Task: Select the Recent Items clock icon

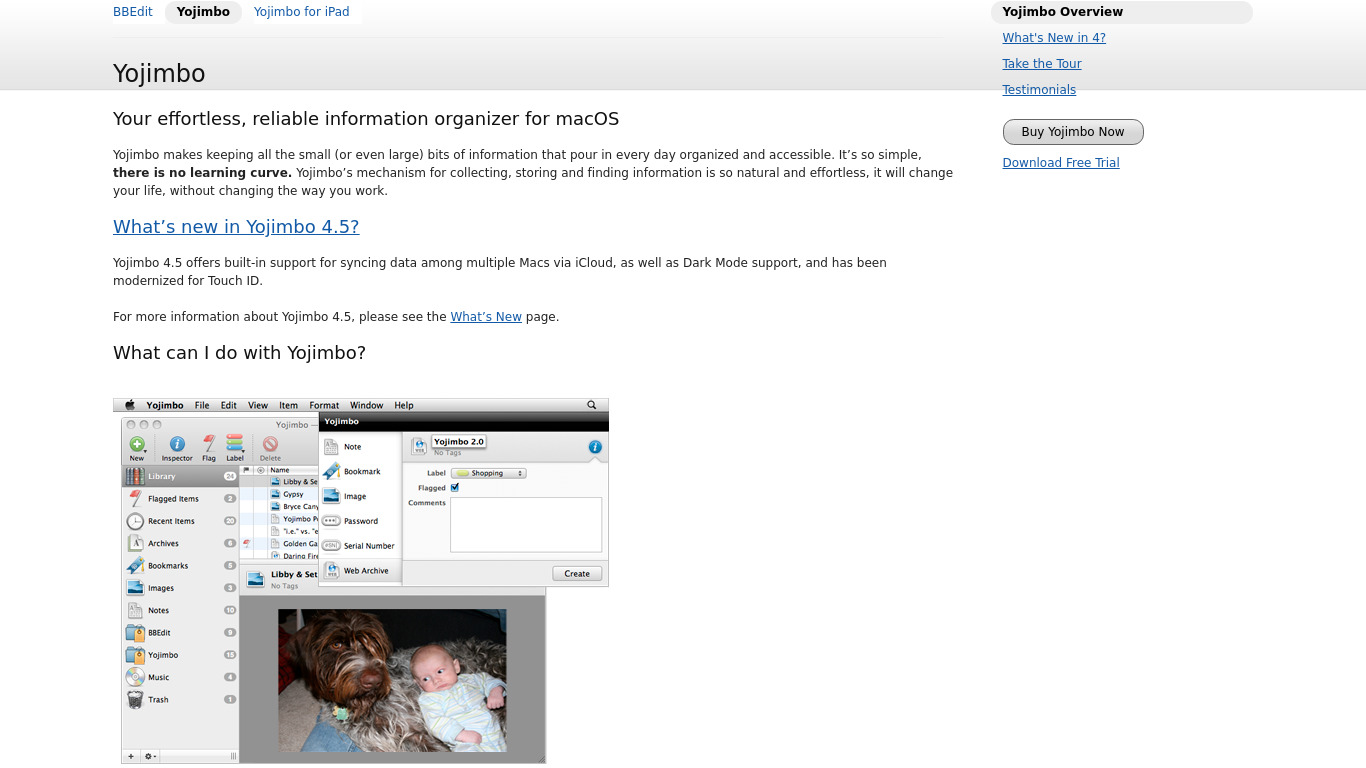Action: coord(135,521)
